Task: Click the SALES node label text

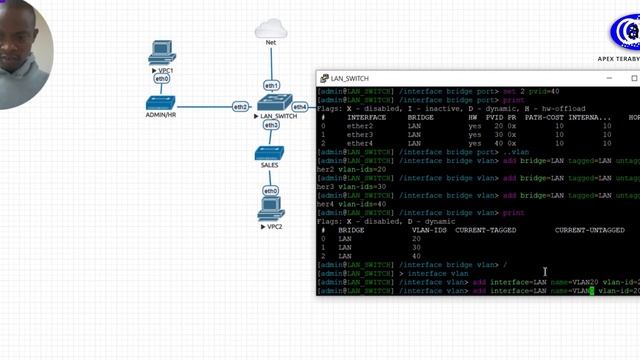Action: (269, 165)
